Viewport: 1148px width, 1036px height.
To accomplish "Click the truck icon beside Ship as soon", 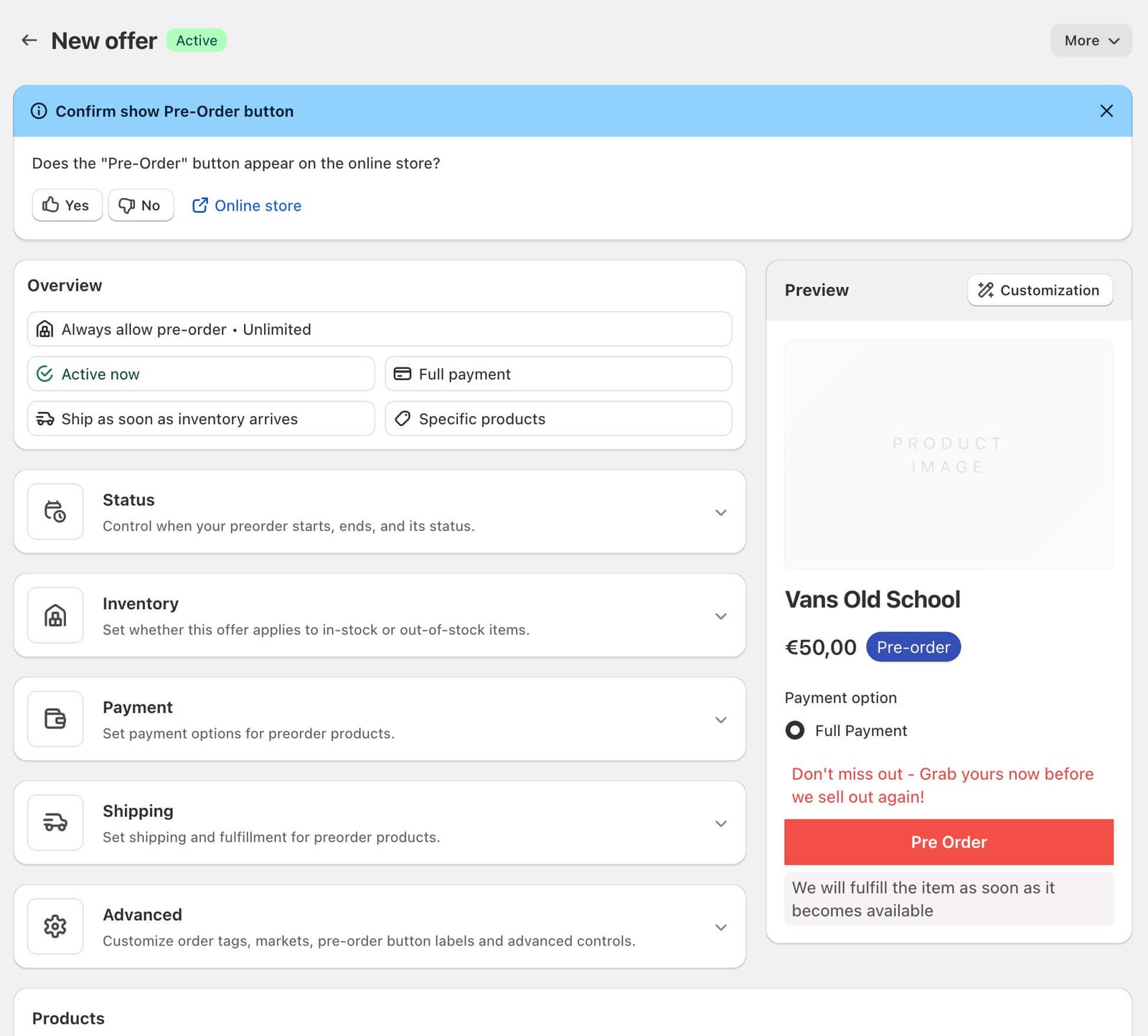I will click(x=44, y=419).
